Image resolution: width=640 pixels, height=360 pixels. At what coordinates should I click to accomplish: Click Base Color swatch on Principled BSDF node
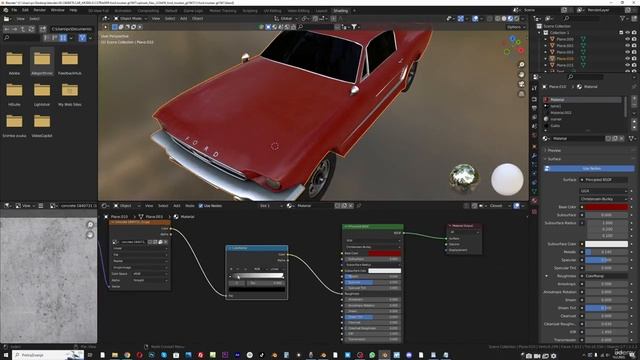click(384, 253)
